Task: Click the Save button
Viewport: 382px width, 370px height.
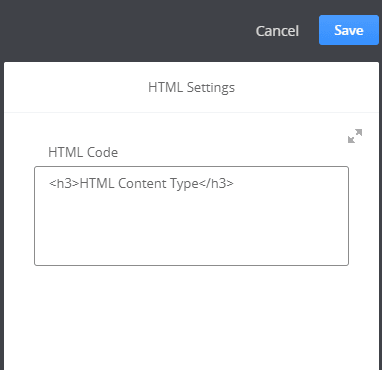Action: pyautogui.click(x=349, y=30)
